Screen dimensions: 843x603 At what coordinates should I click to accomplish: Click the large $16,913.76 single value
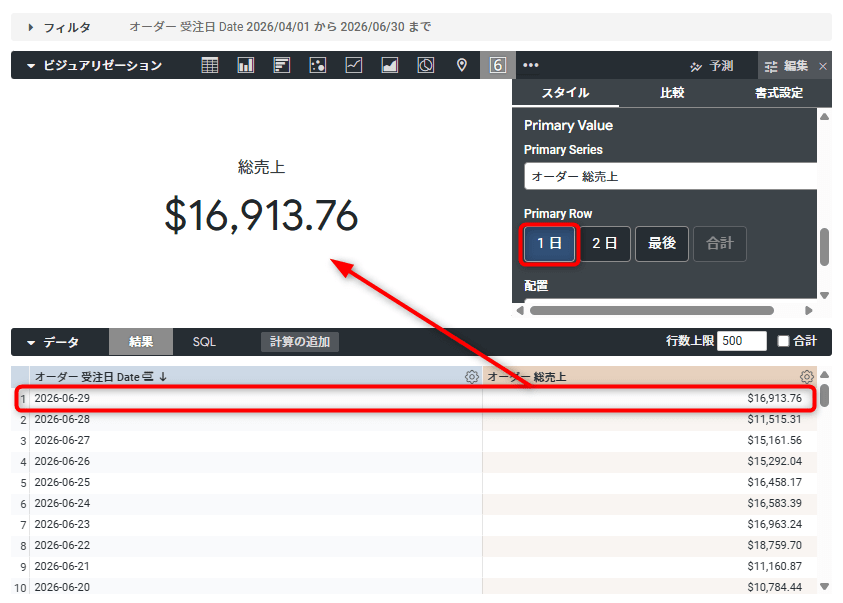261,216
